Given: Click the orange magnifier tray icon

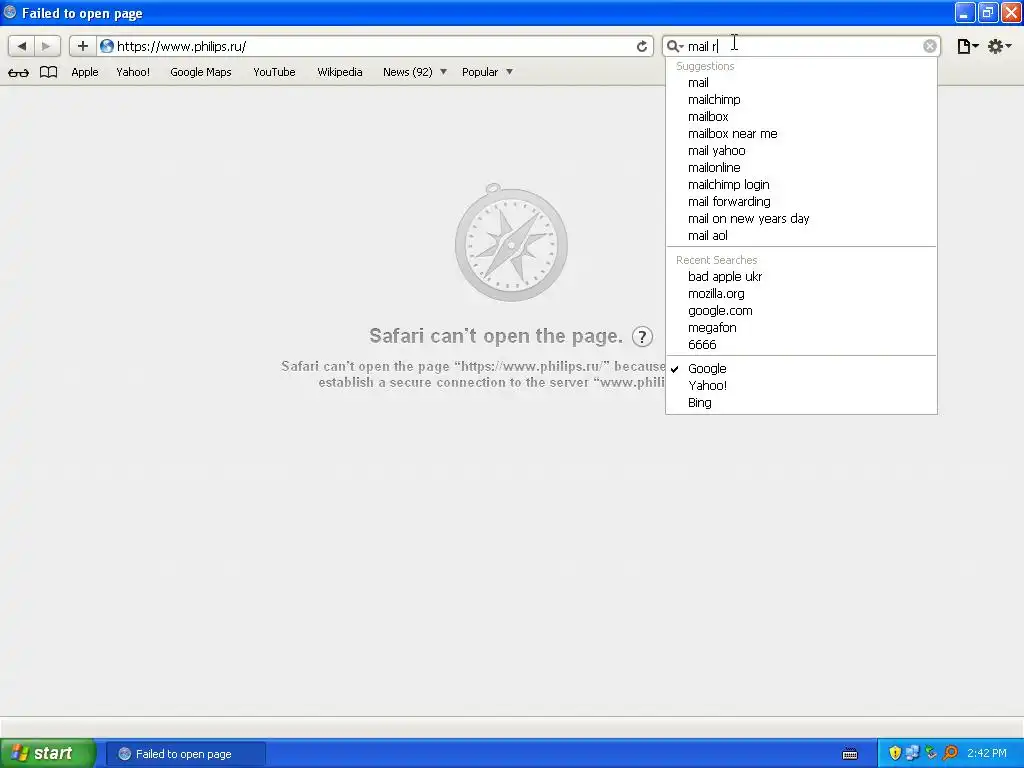Looking at the screenshot, I should coord(950,754).
